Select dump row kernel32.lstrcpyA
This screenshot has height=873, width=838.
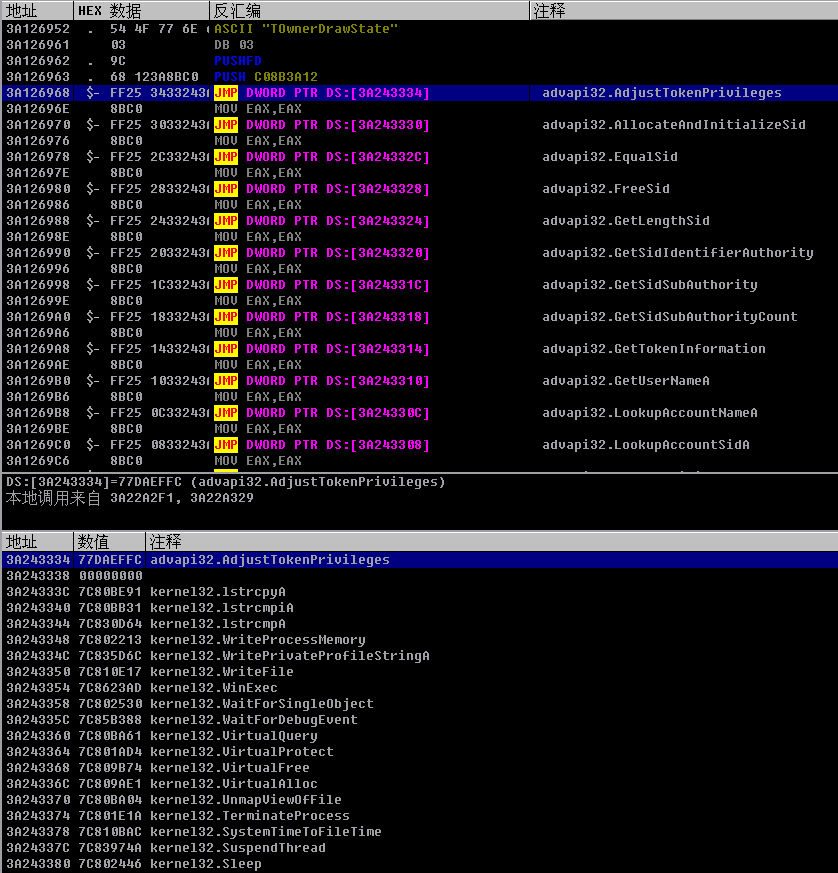[420, 592]
